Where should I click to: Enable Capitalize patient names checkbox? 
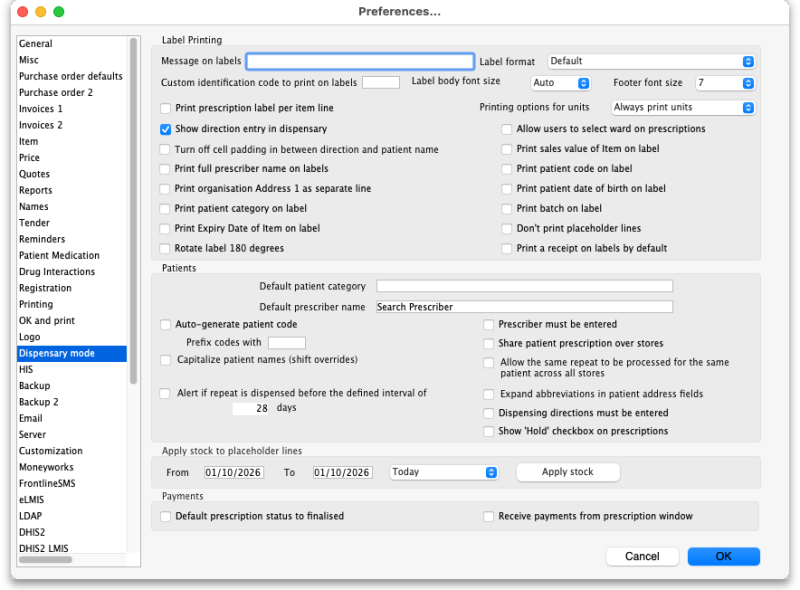pyautogui.click(x=165, y=360)
